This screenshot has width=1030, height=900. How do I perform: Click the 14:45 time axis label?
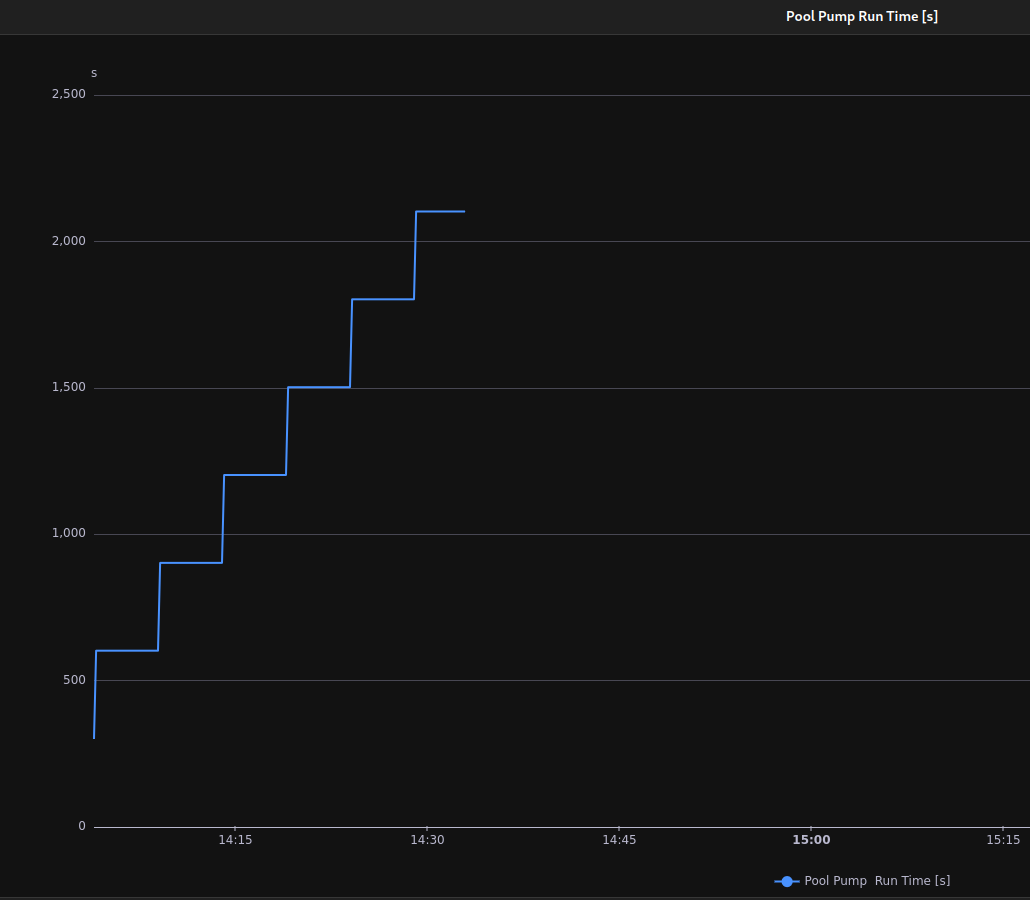point(619,840)
